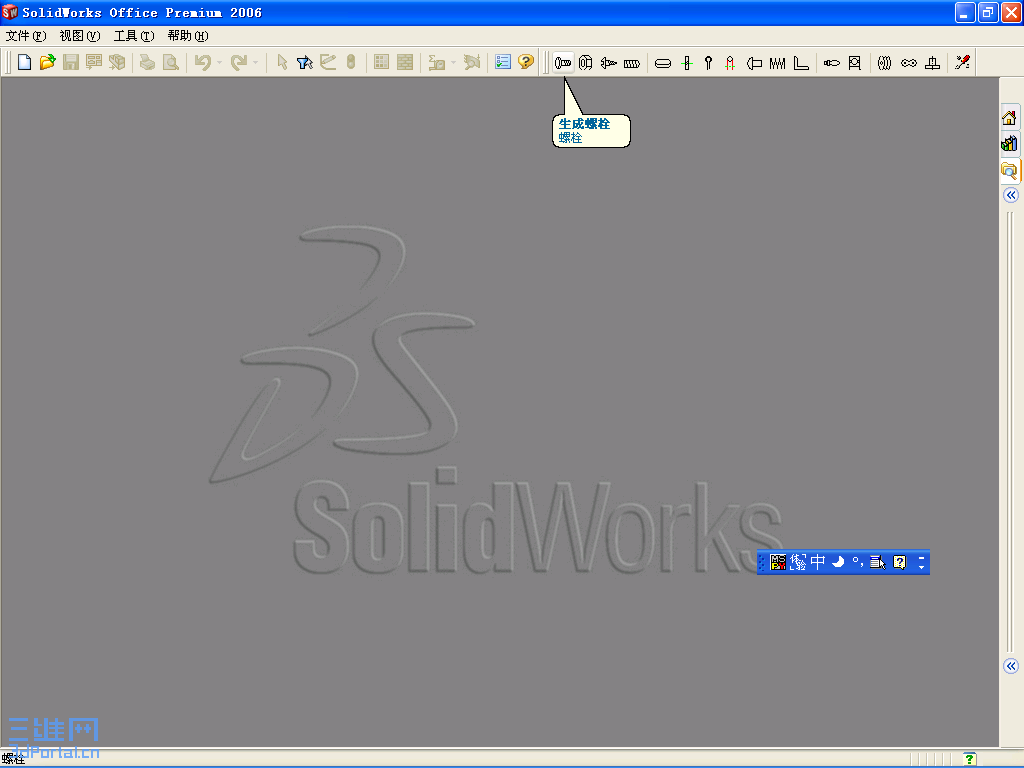This screenshot has width=1024, height=768.
Task: Click the Undo arrow icon
Action: [203, 62]
